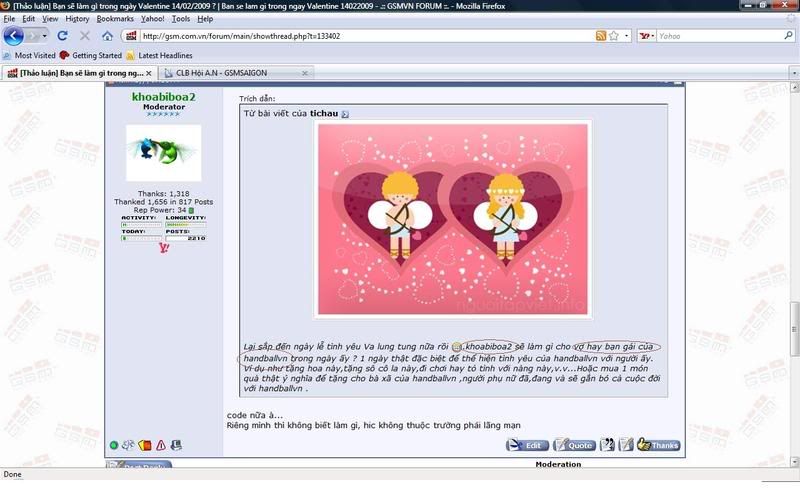The image size is (800, 500).
Task: Open the Getting Started bookmark
Action: click(91, 55)
